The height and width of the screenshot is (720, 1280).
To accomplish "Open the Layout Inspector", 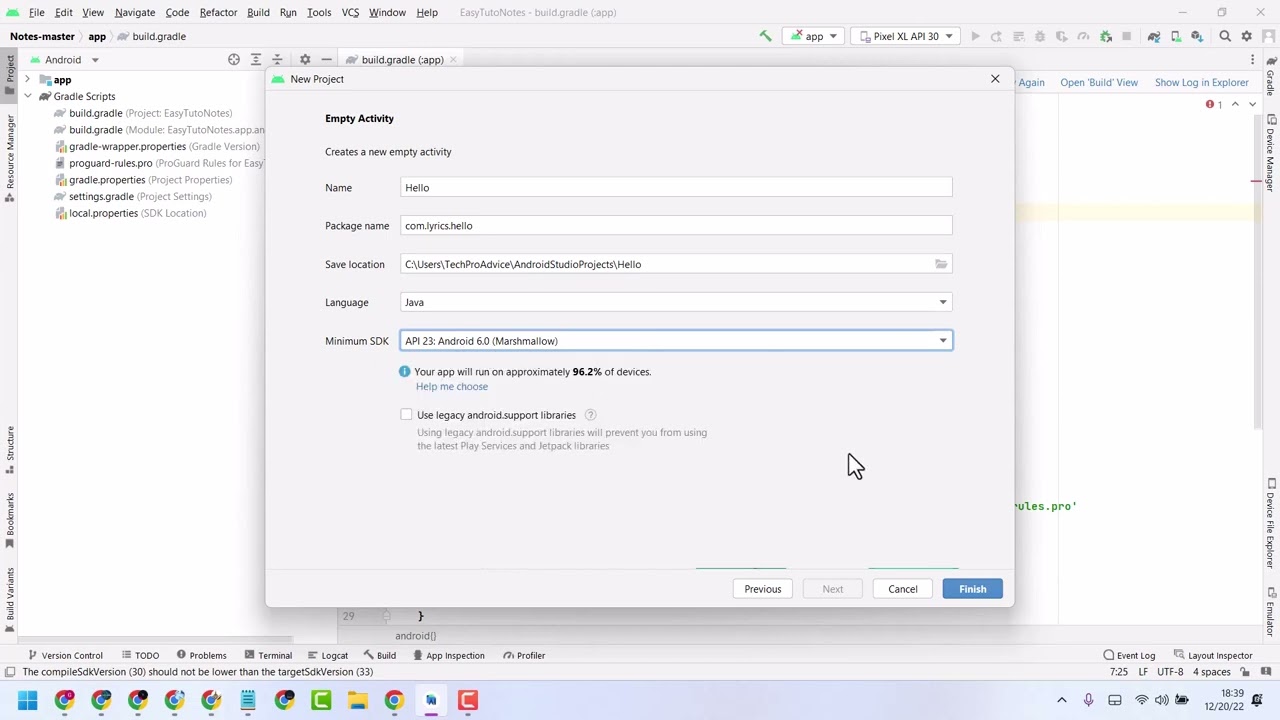I will pos(1212,656).
